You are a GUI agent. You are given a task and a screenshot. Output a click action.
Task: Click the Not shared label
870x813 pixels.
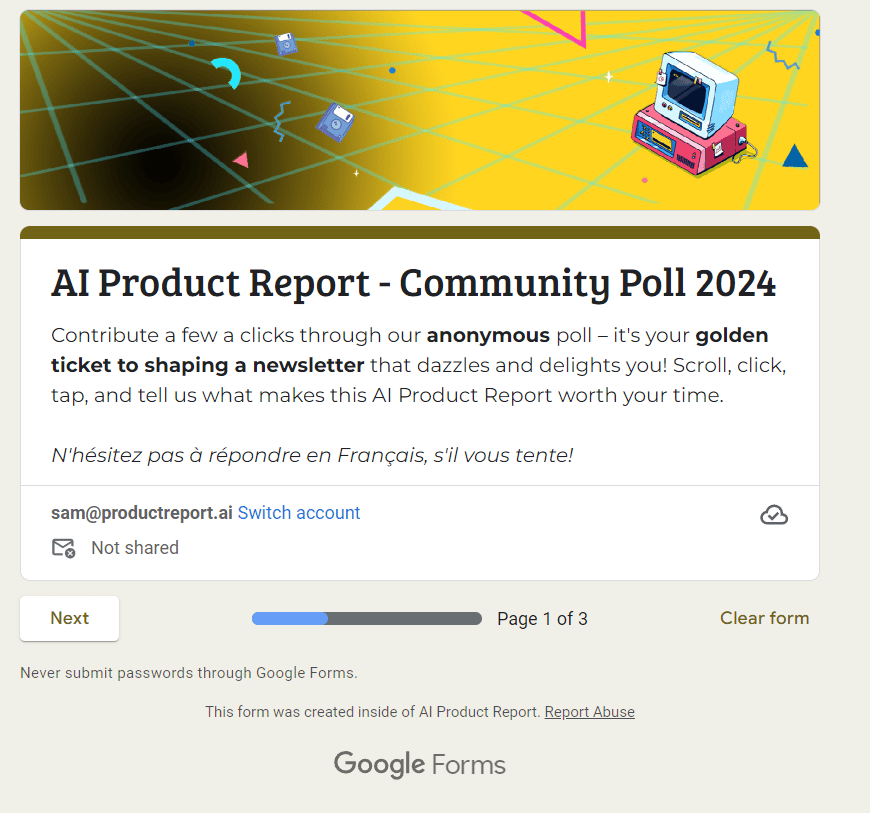pyautogui.click(x=135, y=548)
